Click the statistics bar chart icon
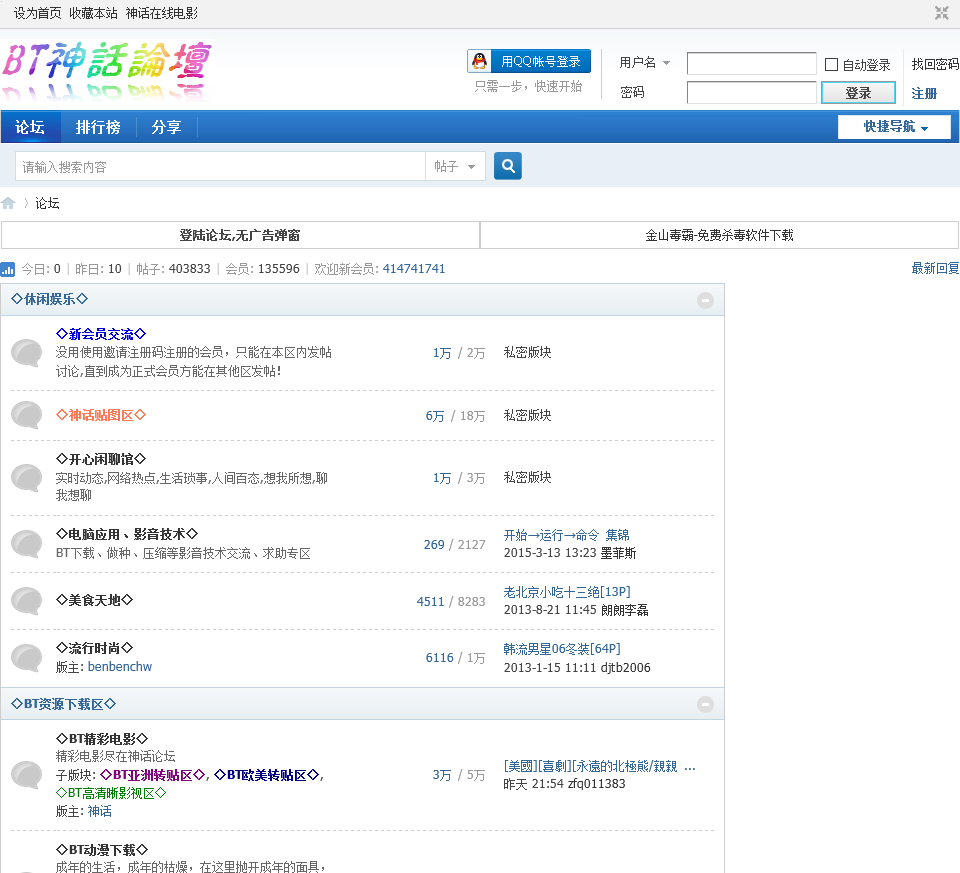960x873 pixels. tap(8, 269)
